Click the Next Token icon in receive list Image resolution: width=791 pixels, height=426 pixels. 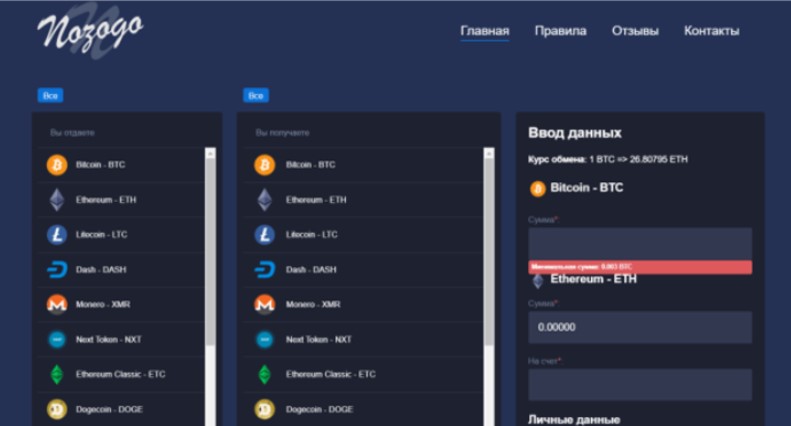(x=264, y=339)
